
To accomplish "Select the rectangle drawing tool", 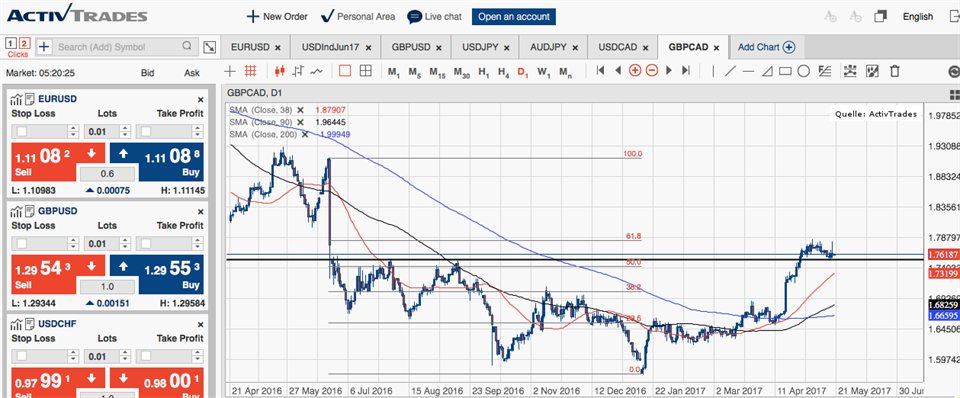I will [786, 71].
